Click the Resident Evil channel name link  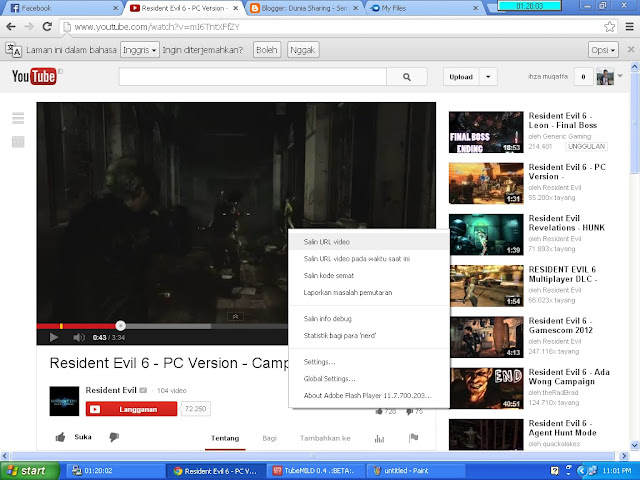click(111, 390)
